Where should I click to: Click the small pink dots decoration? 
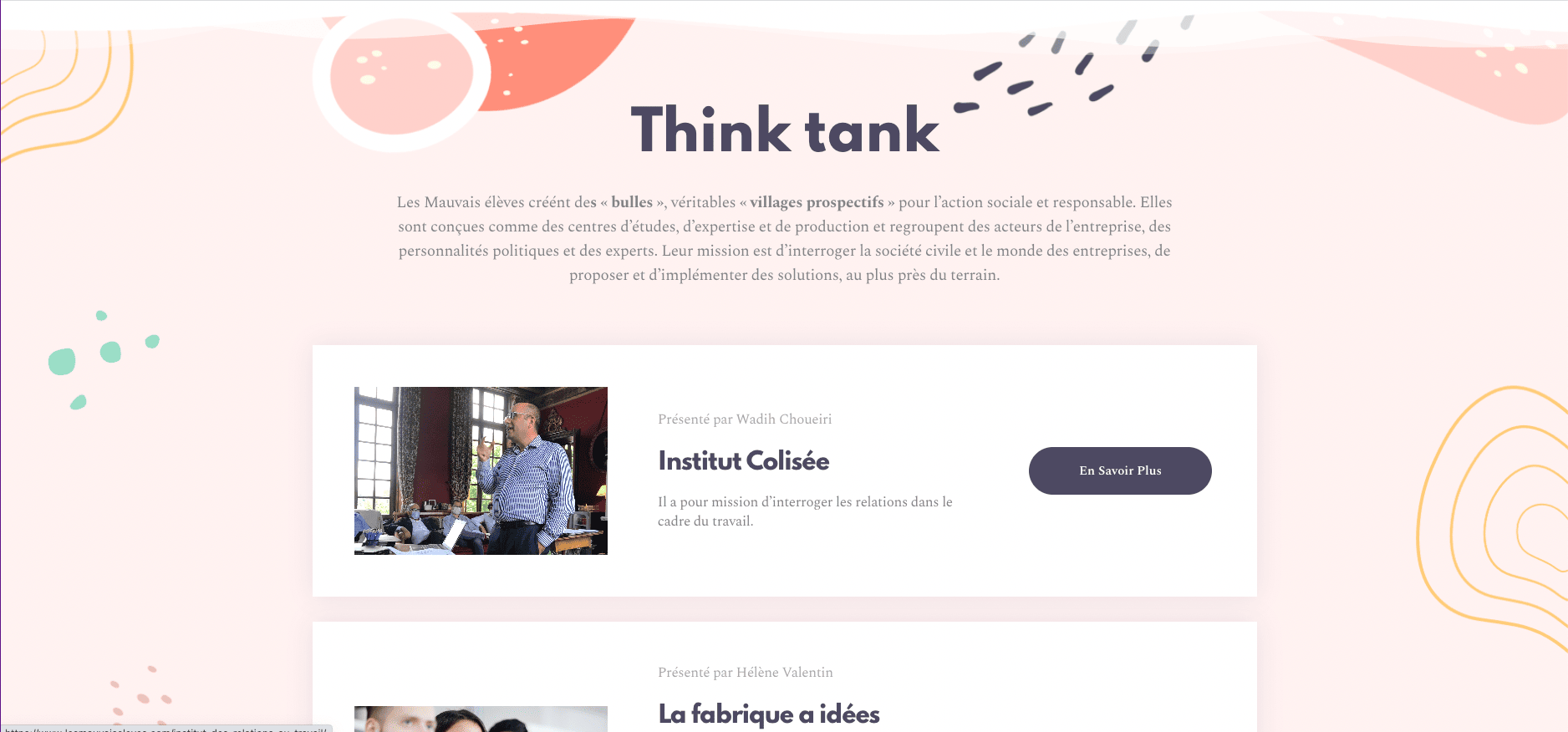pyautogui.click(x=140, y=695)
